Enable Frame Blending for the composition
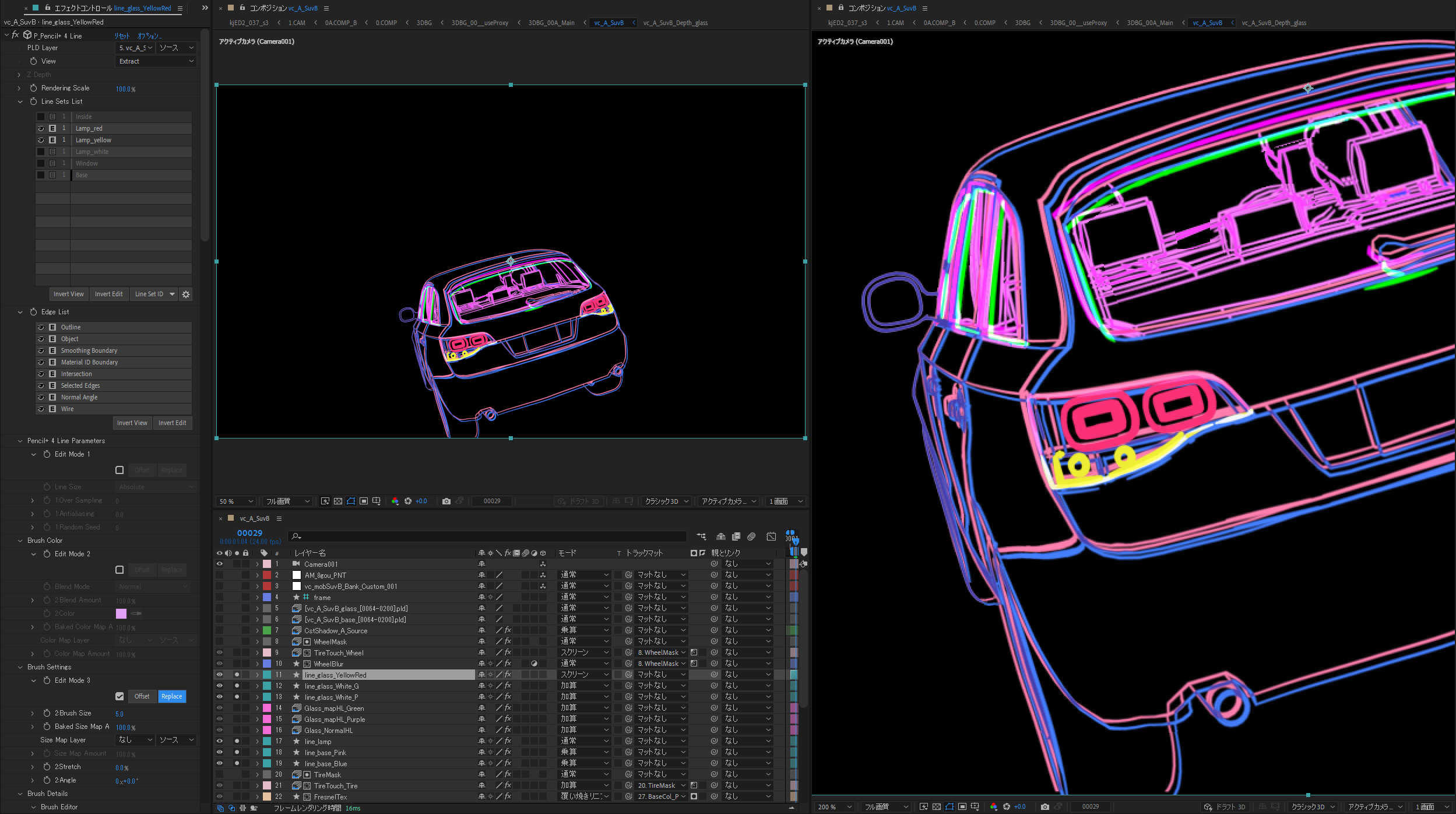Screen dimensions: 1456x814 [x=736, y=536]
